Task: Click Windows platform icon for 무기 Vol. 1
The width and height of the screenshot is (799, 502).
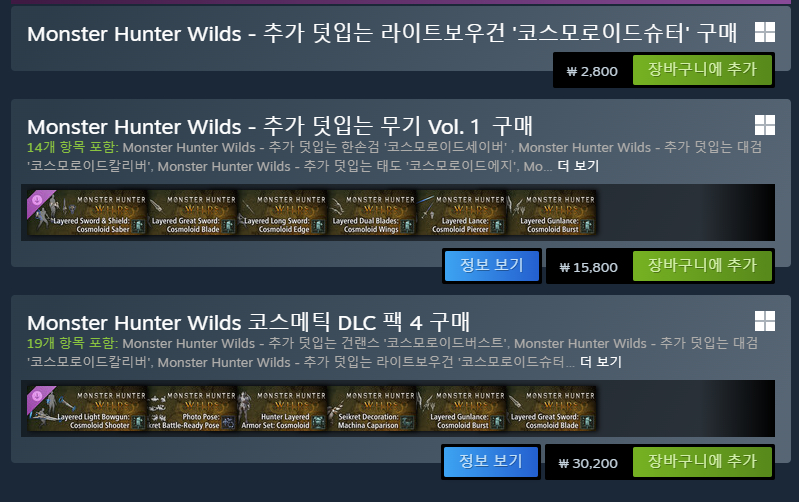Action: click(765, 125)
